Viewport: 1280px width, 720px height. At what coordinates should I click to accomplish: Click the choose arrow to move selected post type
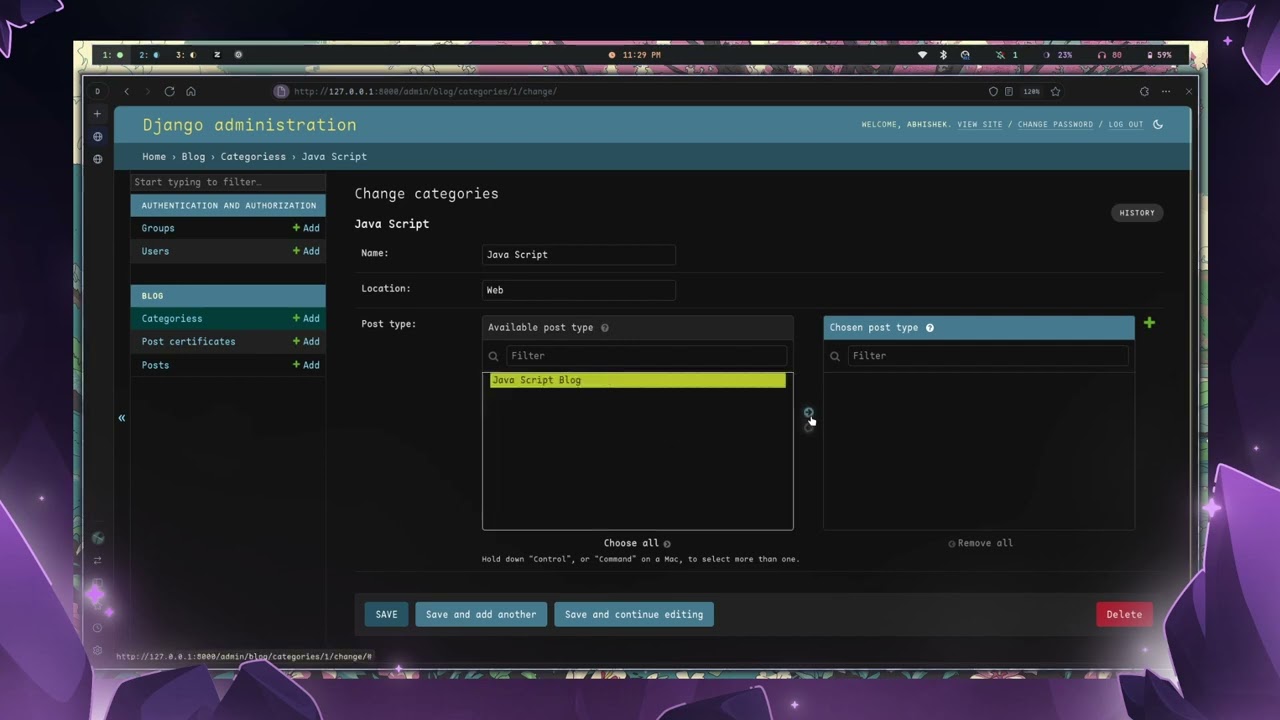(809, 412)
